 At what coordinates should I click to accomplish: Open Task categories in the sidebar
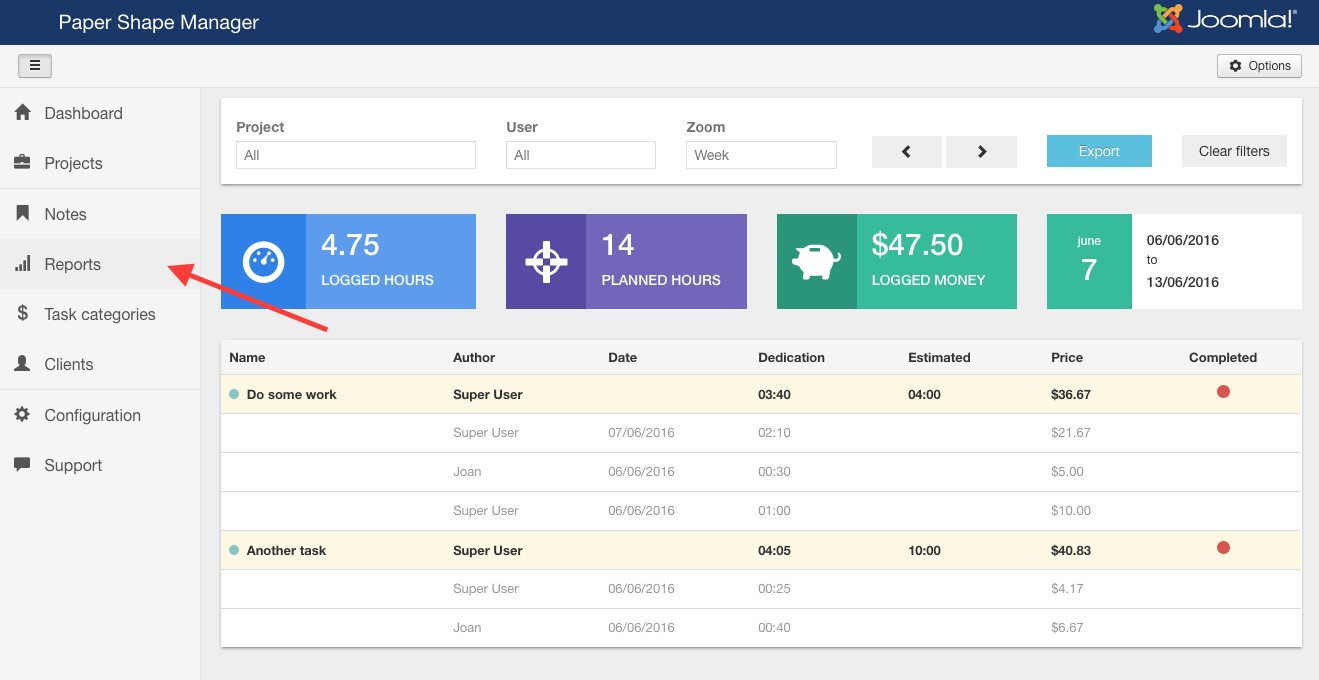100,314
